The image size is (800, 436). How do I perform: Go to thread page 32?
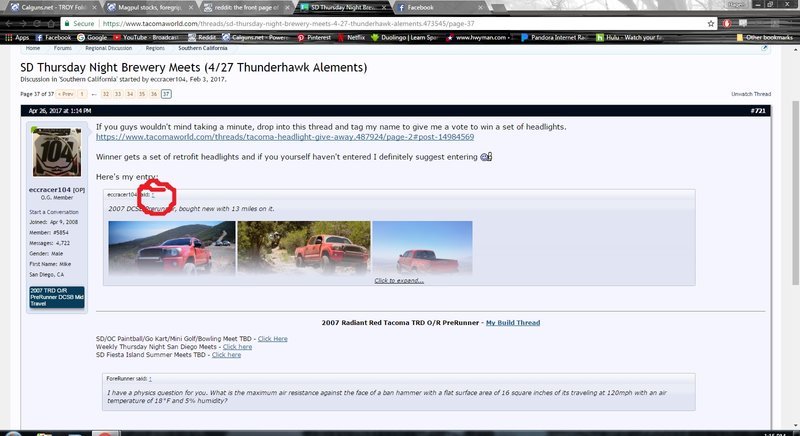tap(106, 94)
